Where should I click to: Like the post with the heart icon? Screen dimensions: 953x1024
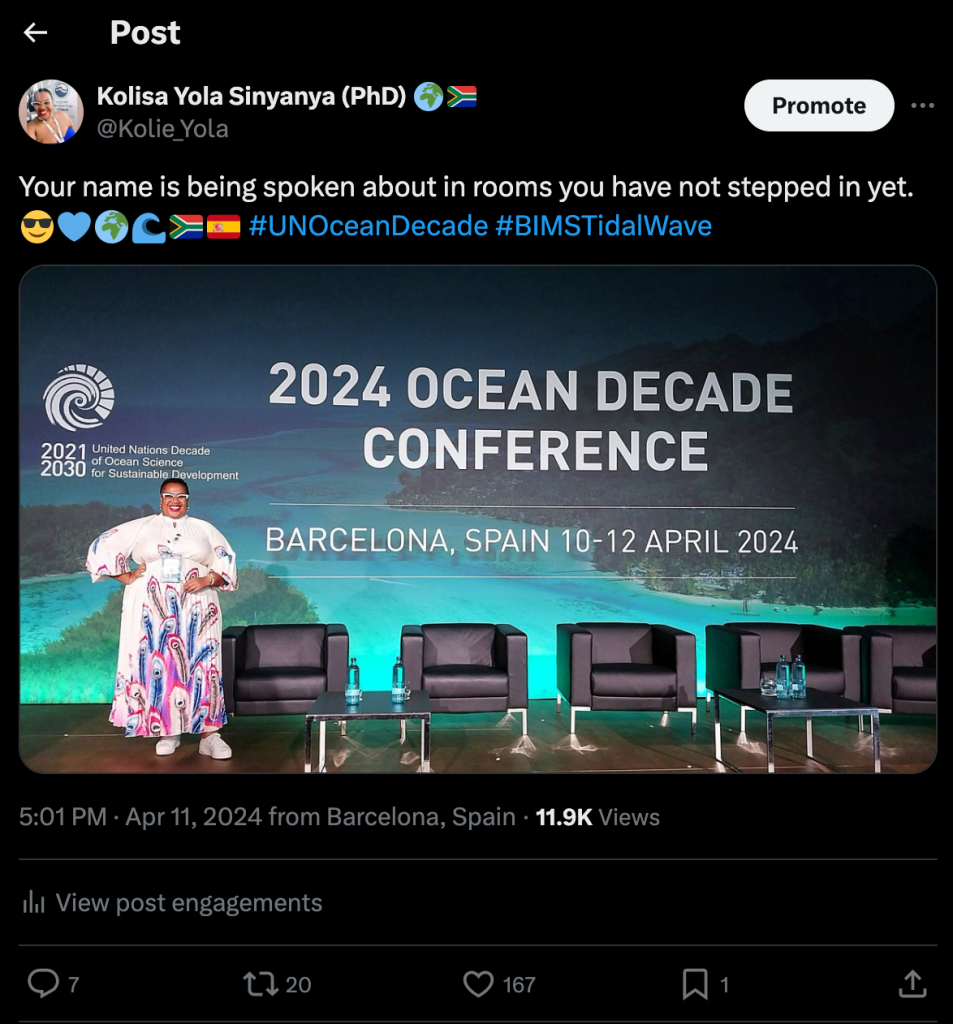pos(479,984)
